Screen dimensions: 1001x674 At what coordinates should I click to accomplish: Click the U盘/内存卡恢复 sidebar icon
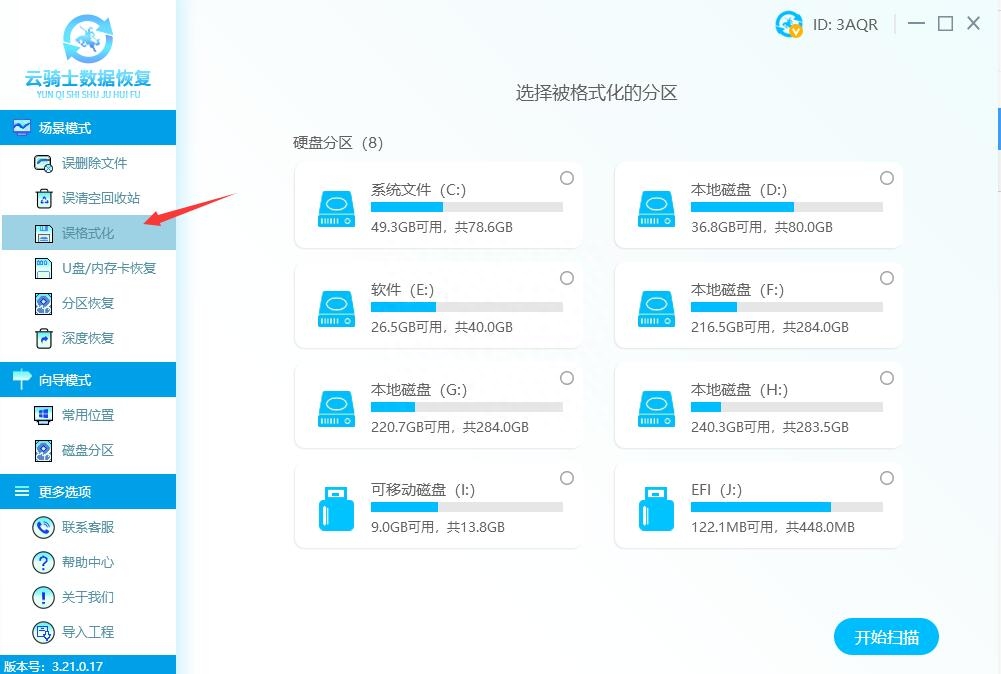(x=42, y=268)
